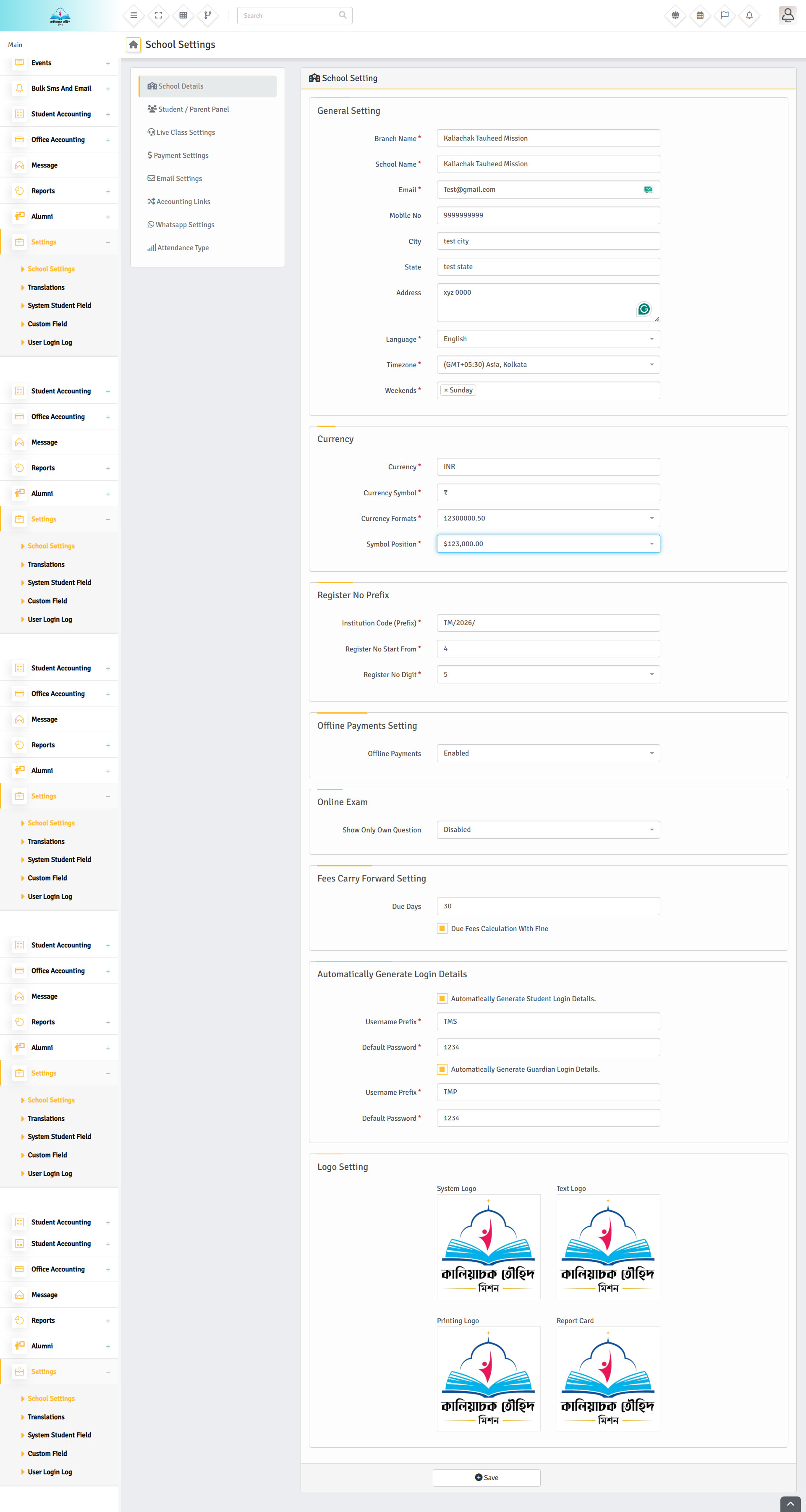Screen dimensions: 806x1512
Task: Uncheck Automatically Generate Guardian Login Details
Action: tap(442, 1069)
